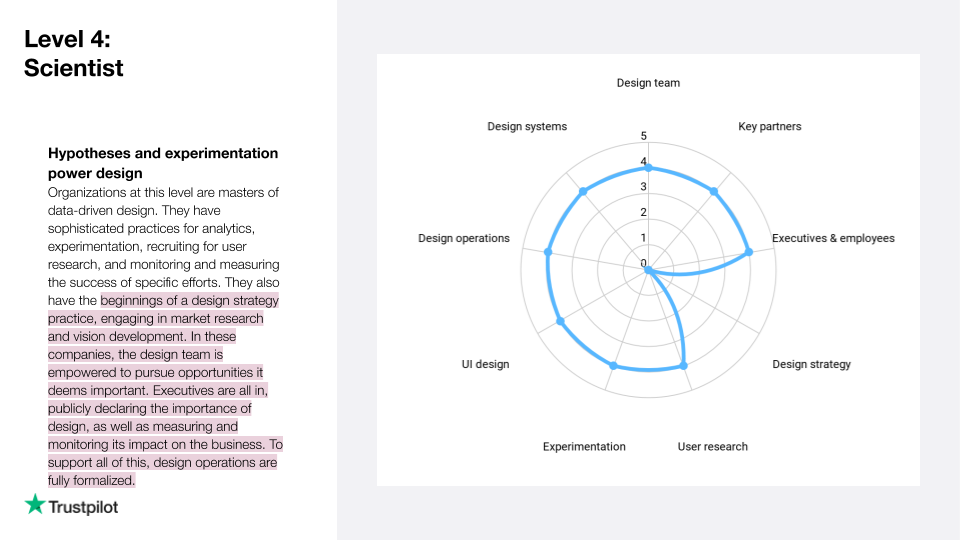Select the User research data point
This screenshot has width=960, height=540.
click(683, 366)
